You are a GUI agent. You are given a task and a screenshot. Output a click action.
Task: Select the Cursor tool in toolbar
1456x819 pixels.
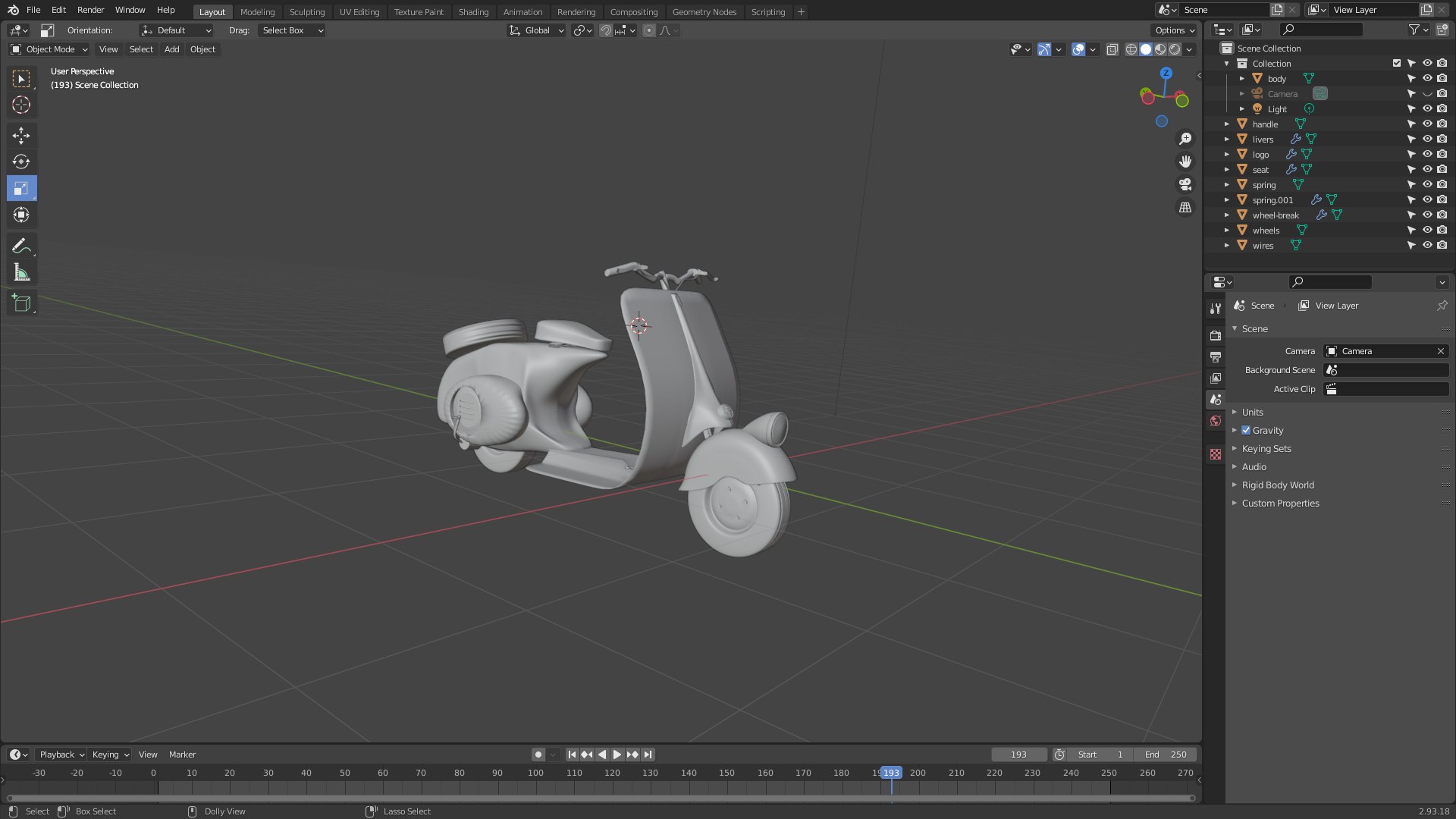click(21, 105)
